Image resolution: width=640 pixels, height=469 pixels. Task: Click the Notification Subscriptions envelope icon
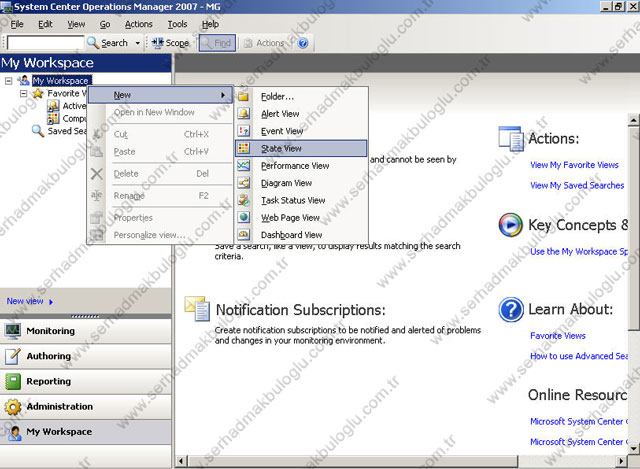(x=197, y=309)
